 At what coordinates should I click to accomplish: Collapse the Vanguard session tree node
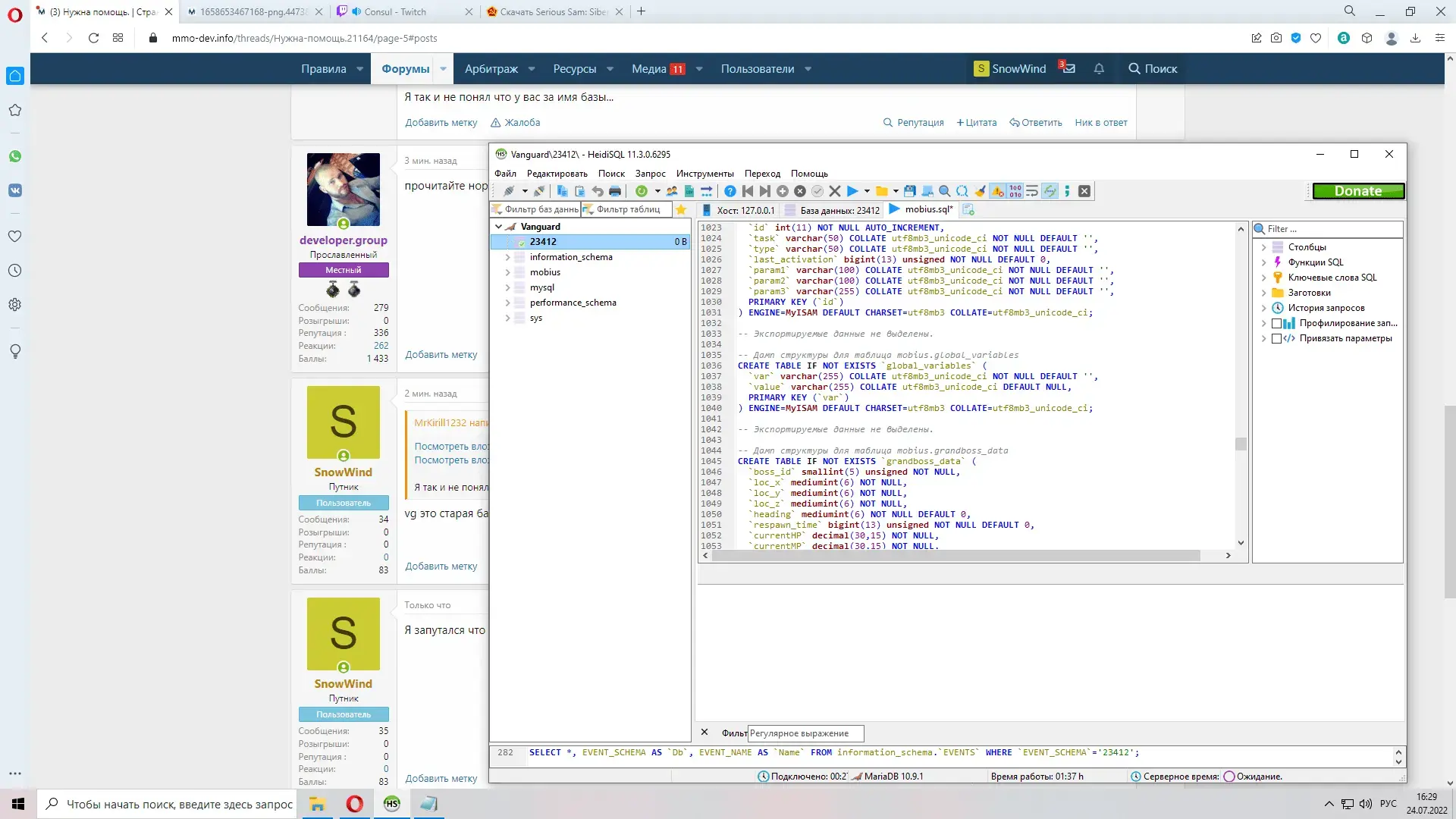pyautogui.click(x=498, y=227)
